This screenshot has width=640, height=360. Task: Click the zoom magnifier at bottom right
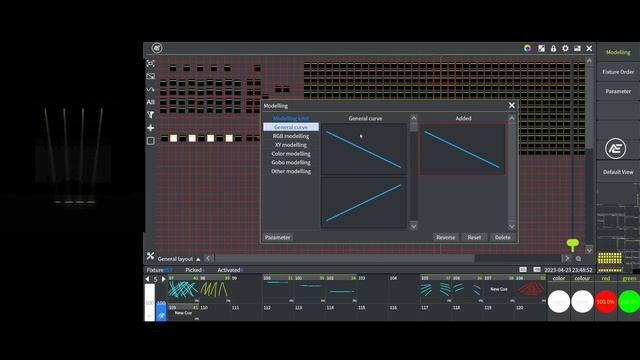click(x=578, y=258)
